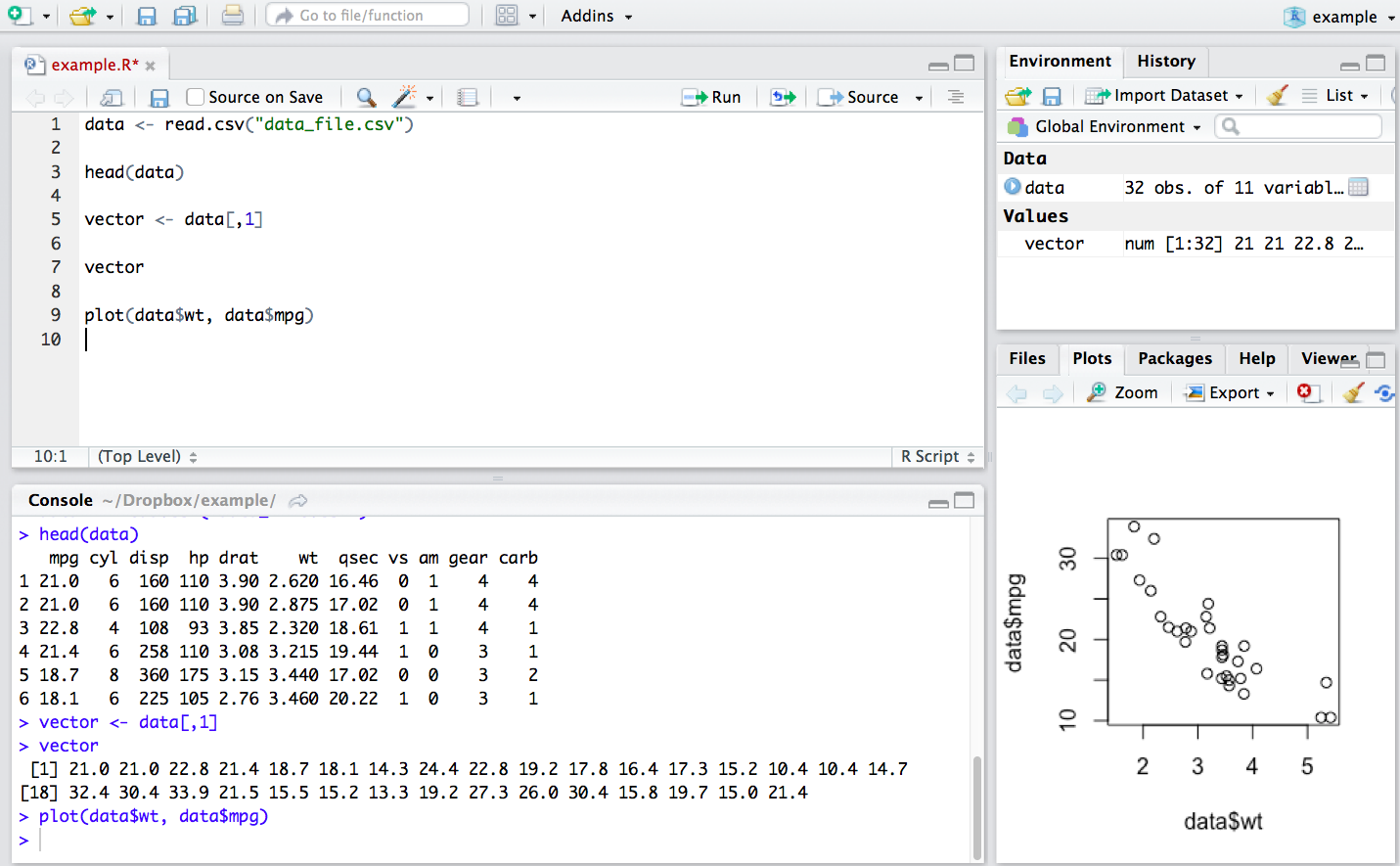Viewport: 1400px width, 866px height.
Task: Run the selected line with the Run button
Action: pyautogui.click(x=712, y=97)
